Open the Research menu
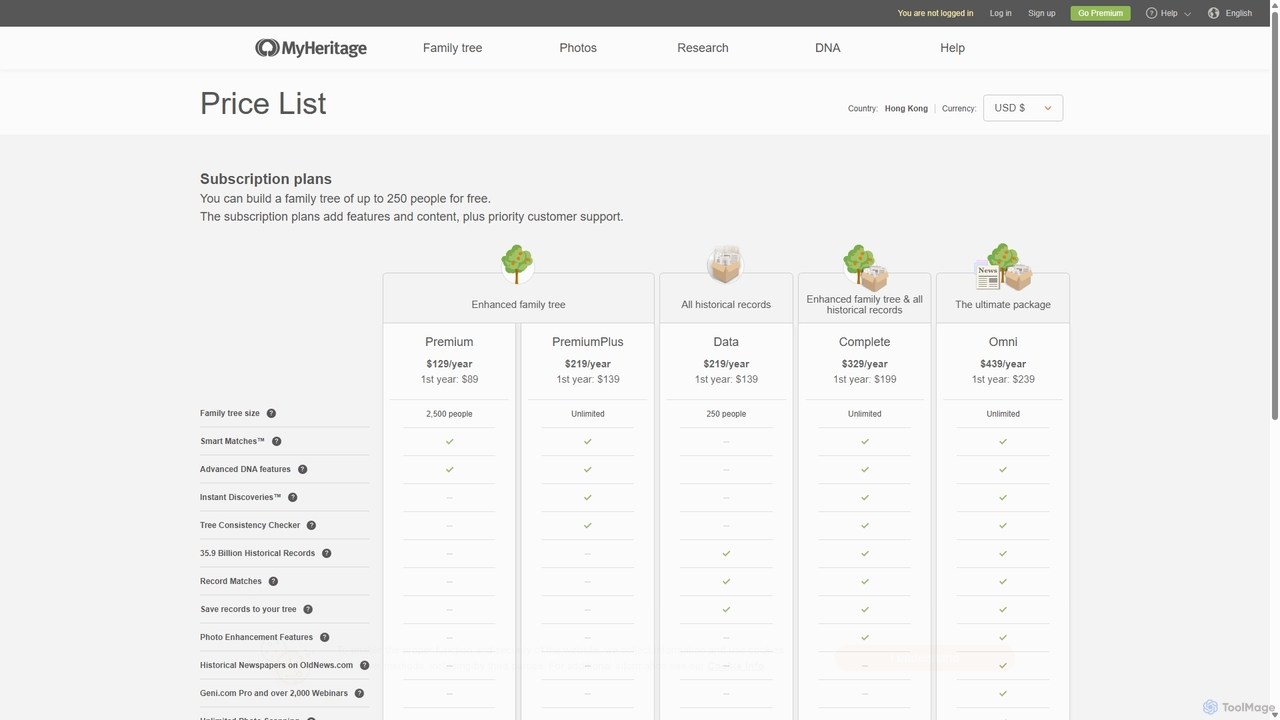Image resolution: width=1280 pixels, height=720 pixels. tap(703, 48)
